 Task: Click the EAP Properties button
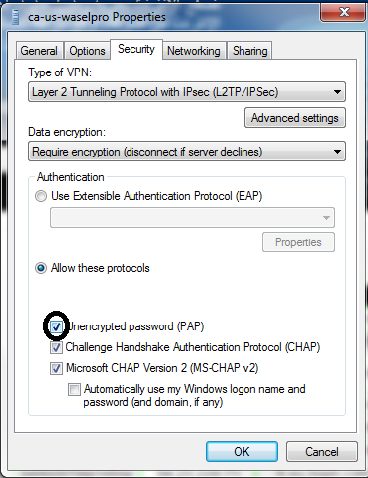click(x=298, y=242)
